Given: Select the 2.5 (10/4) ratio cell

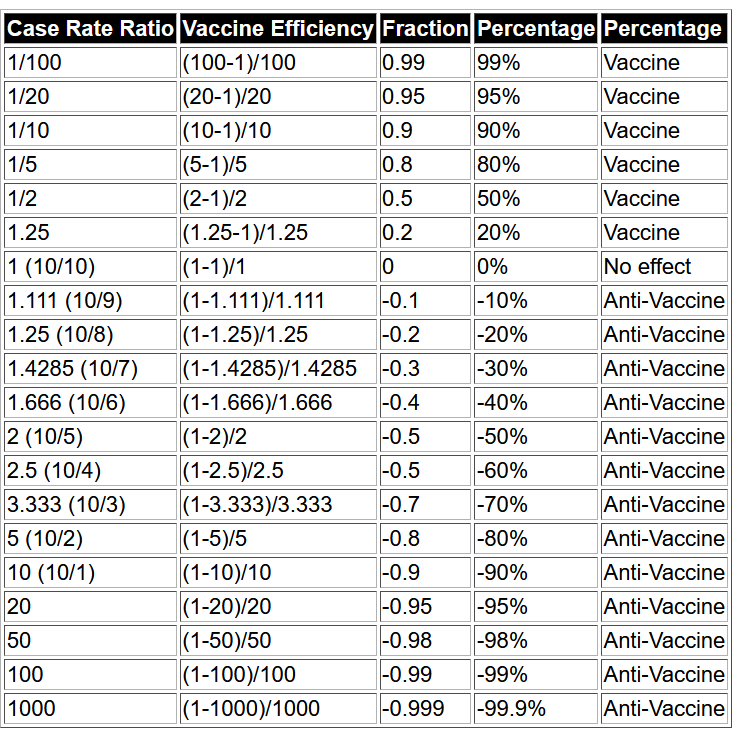Looking at the screenshot, I should 90,470.
